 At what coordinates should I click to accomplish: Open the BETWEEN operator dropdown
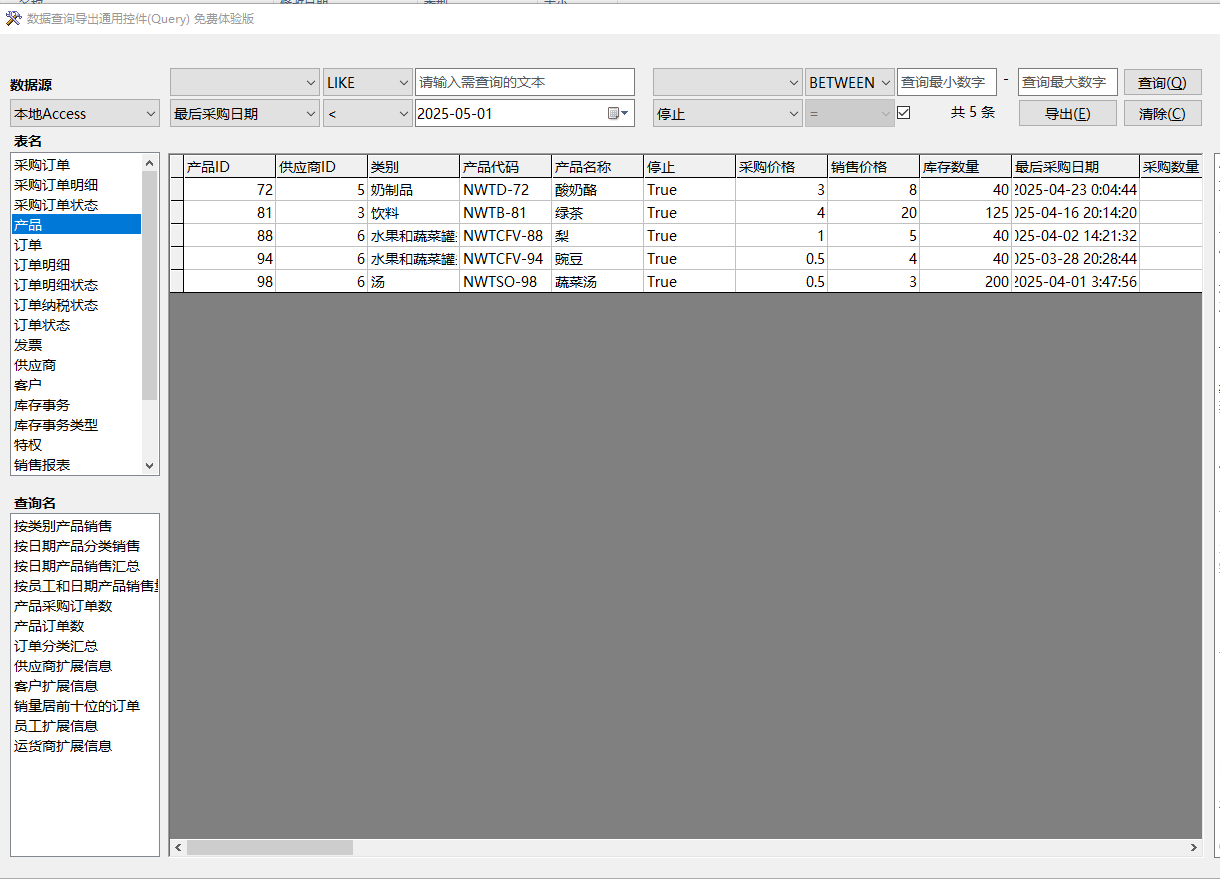tap(850, 82)
